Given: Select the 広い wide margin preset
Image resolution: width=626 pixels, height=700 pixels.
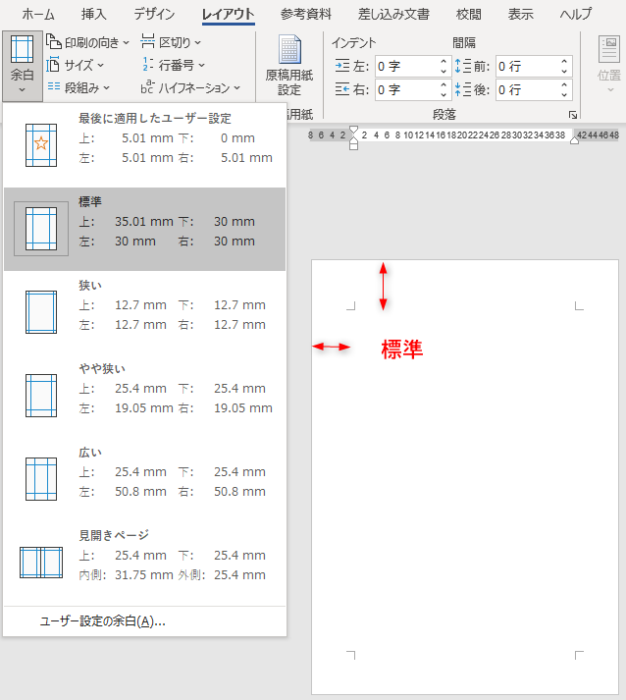Looking at the screenshot, I should pyautogui.click(x=144, y=471).
